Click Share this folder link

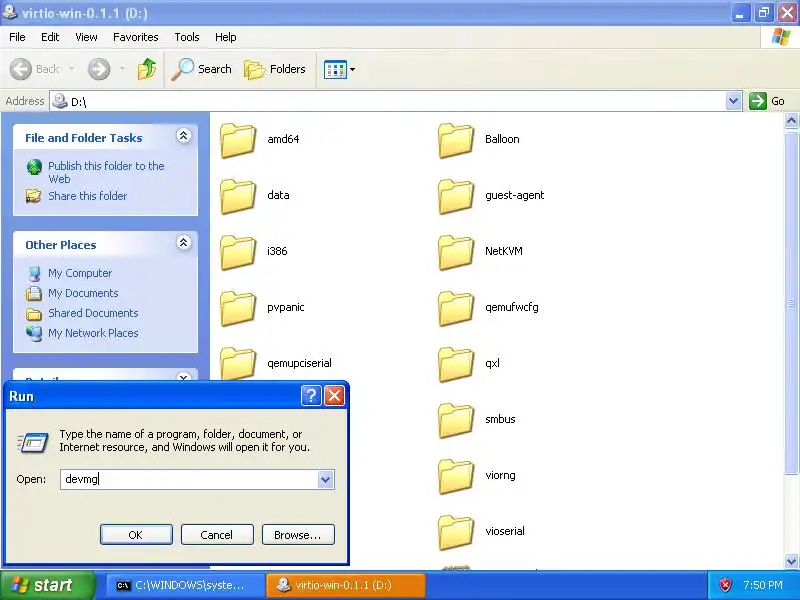coord(88,196)
